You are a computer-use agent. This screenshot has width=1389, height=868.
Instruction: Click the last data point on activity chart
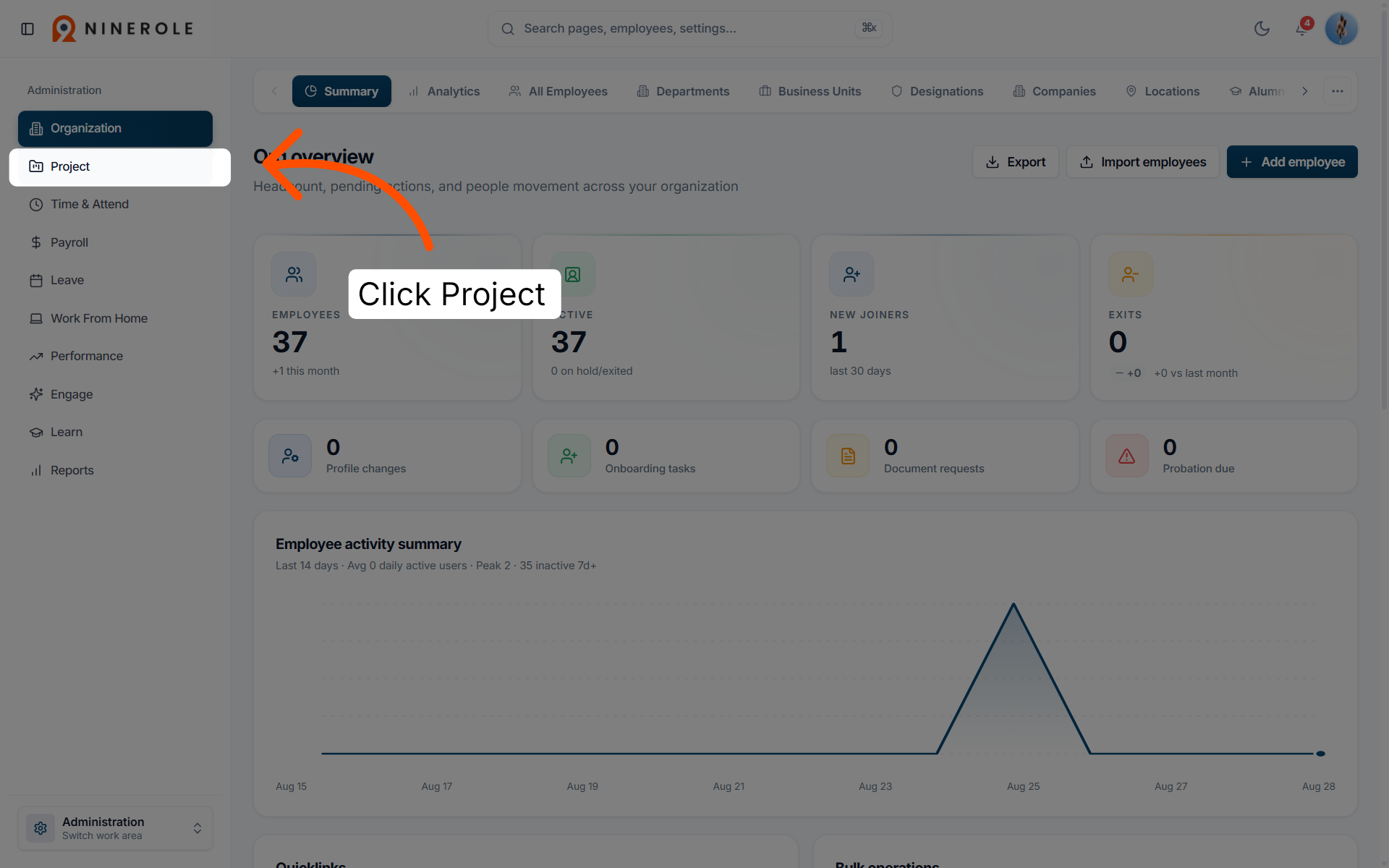coord(1320,754)
